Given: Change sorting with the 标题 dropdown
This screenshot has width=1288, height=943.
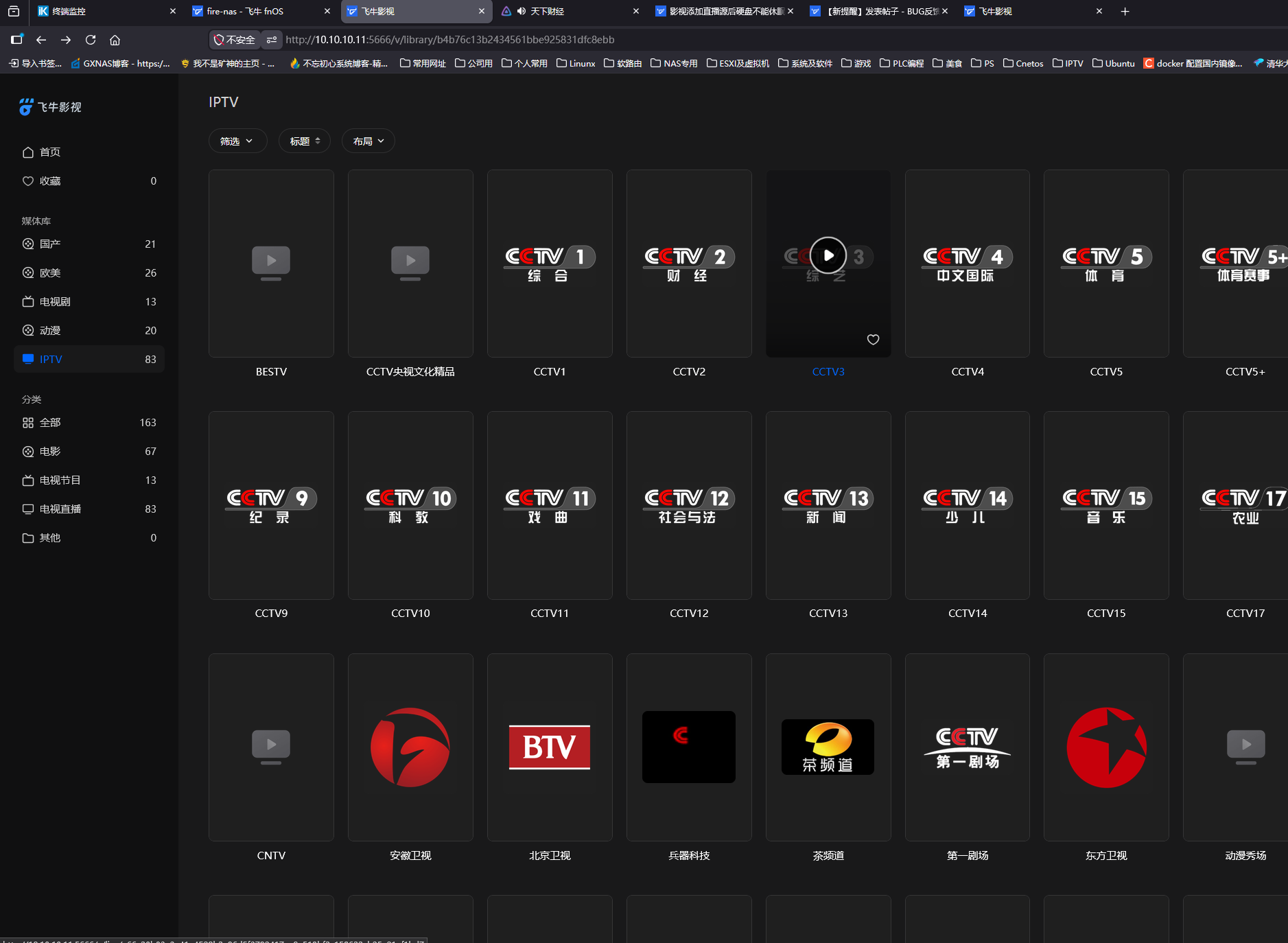Looking at the screenshot, I should coord(305,141).
